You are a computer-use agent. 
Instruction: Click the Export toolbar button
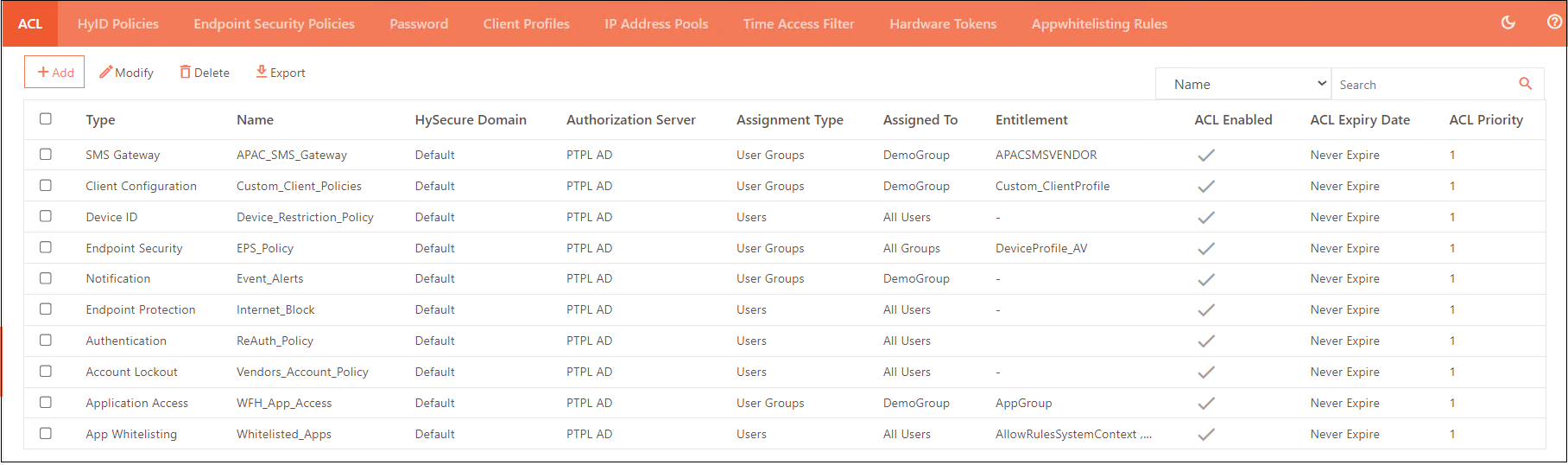pos(281,73)
